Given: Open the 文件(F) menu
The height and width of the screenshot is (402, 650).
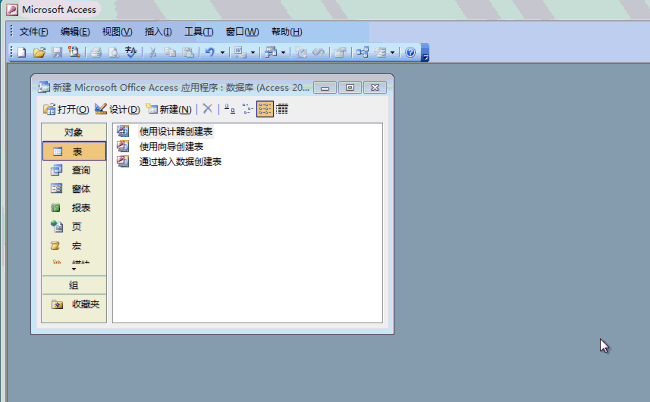Looking at the screenshot, I should click(34, 32).
